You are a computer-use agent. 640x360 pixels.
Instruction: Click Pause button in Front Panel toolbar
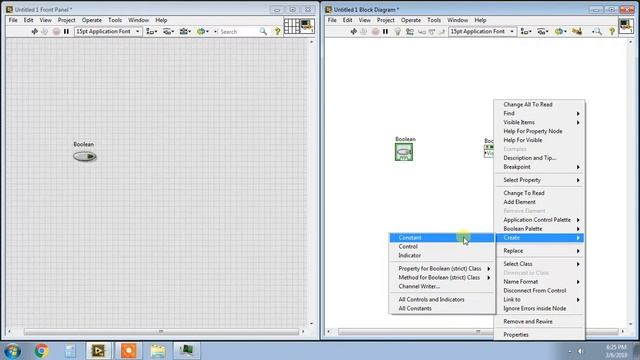pyautogui.click(x=66, y=31)
